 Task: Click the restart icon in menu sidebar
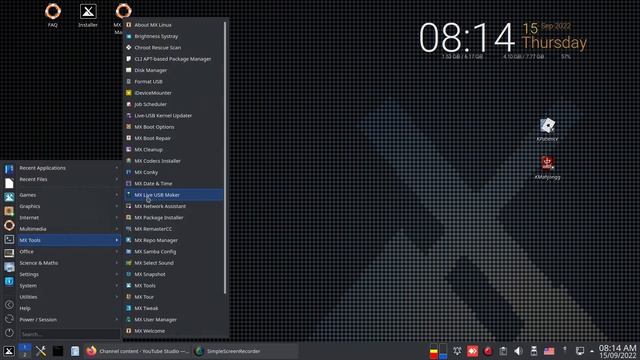[x=9, y=319]
